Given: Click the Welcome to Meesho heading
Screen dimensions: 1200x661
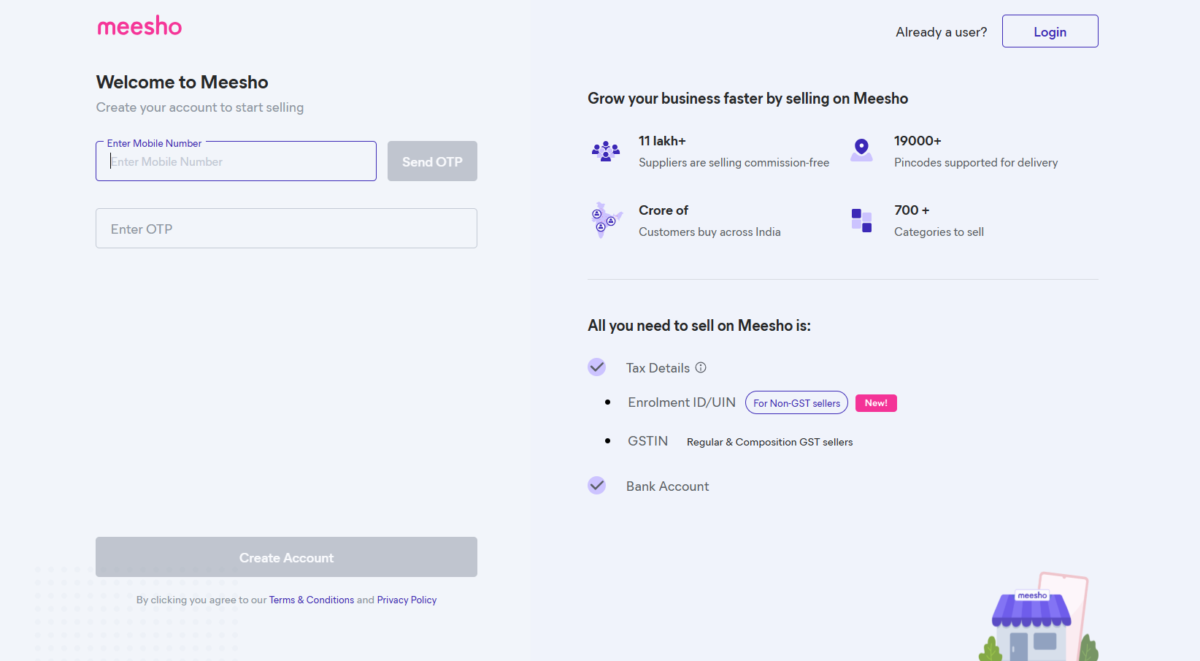Looking at the screenshot, I should 182,82.
